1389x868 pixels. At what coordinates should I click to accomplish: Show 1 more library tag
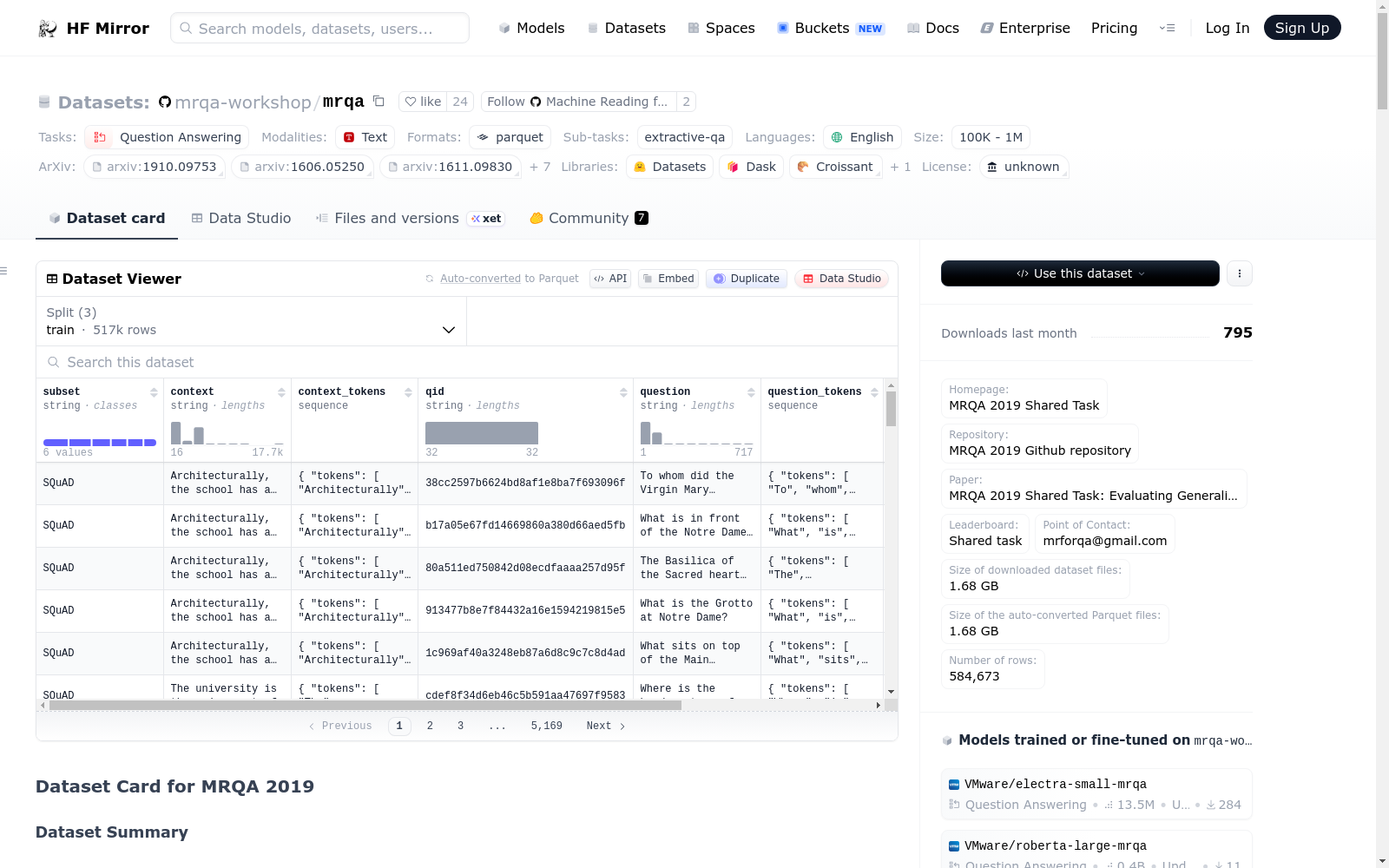(900, 167)
